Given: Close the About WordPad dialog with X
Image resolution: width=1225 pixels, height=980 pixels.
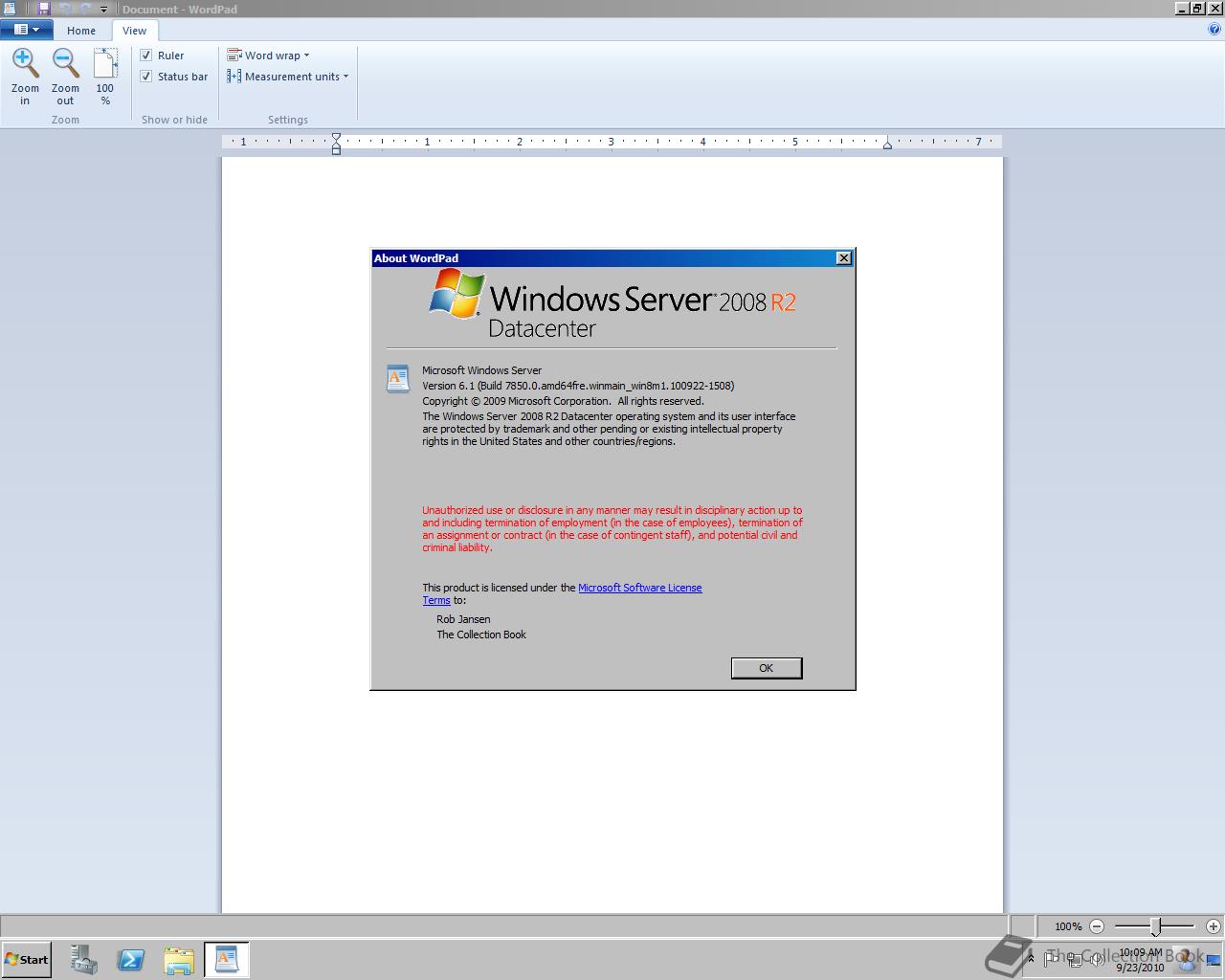Looking at the screenshot, I should click(x=843, y=258).
